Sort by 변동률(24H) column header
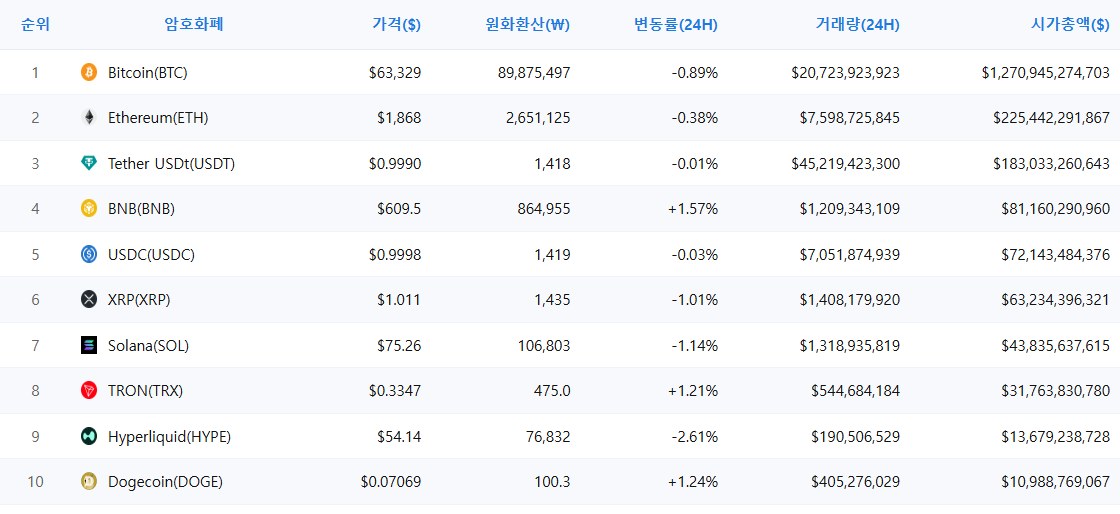 (x=676, y=25)
